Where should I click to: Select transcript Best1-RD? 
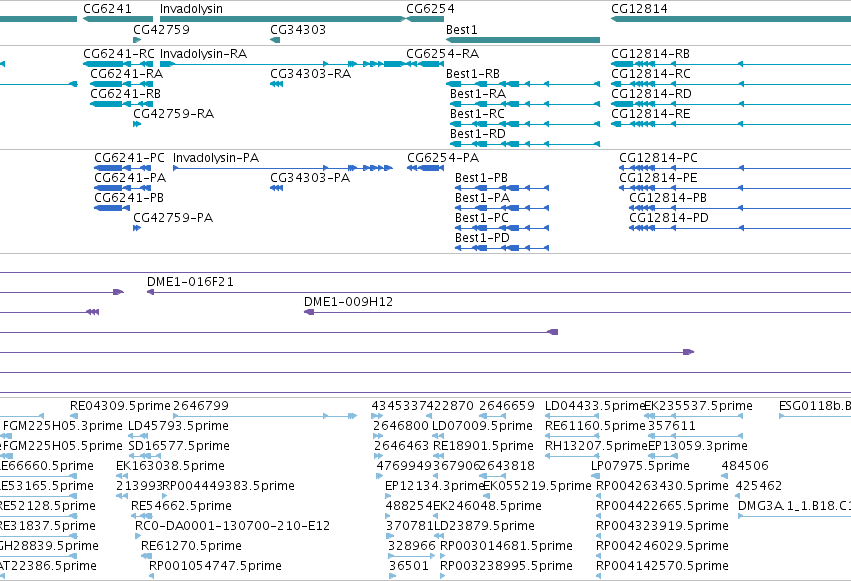pyautogui.click(x=478, y=134)
